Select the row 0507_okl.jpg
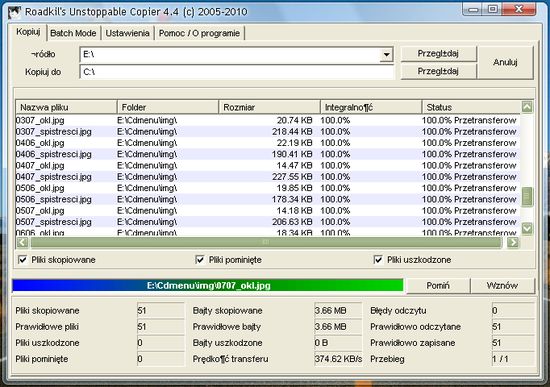 click(x=268, y=211)
